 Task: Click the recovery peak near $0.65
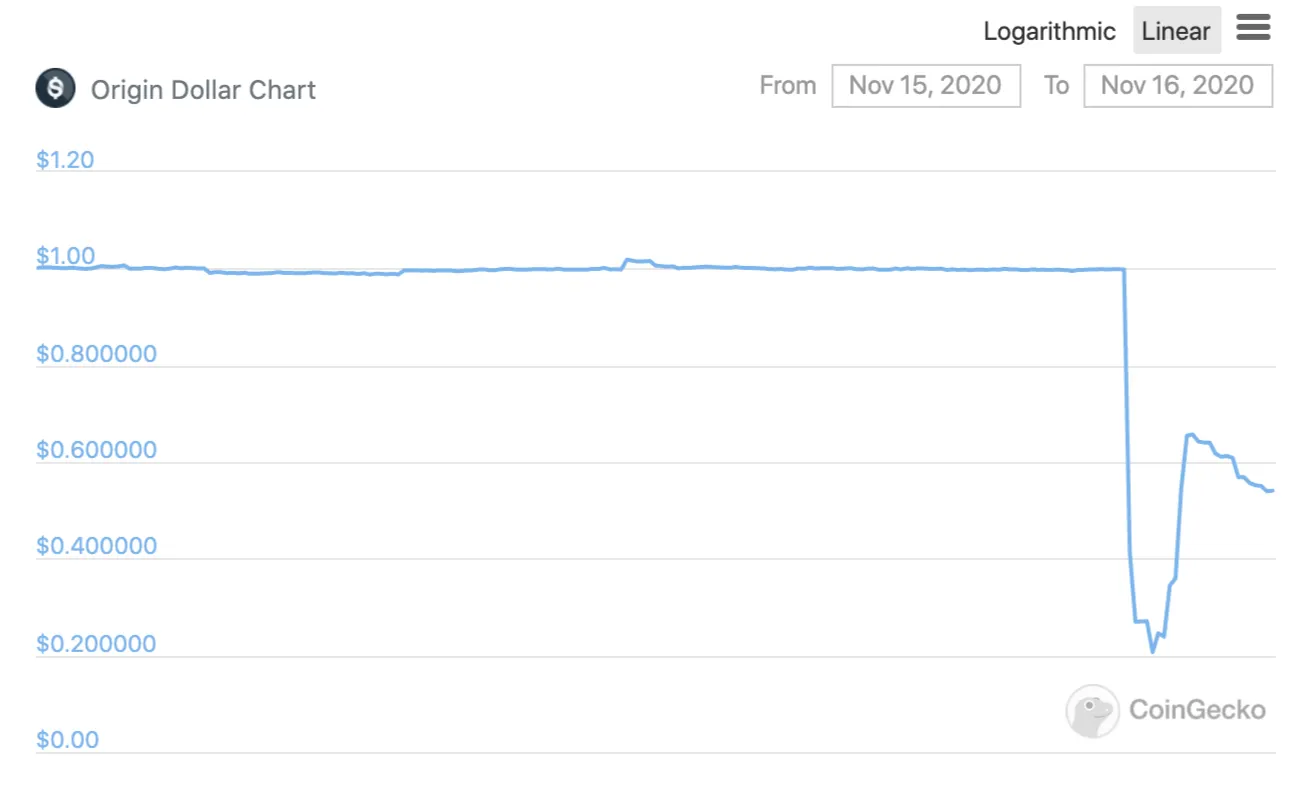(1189, 435)
